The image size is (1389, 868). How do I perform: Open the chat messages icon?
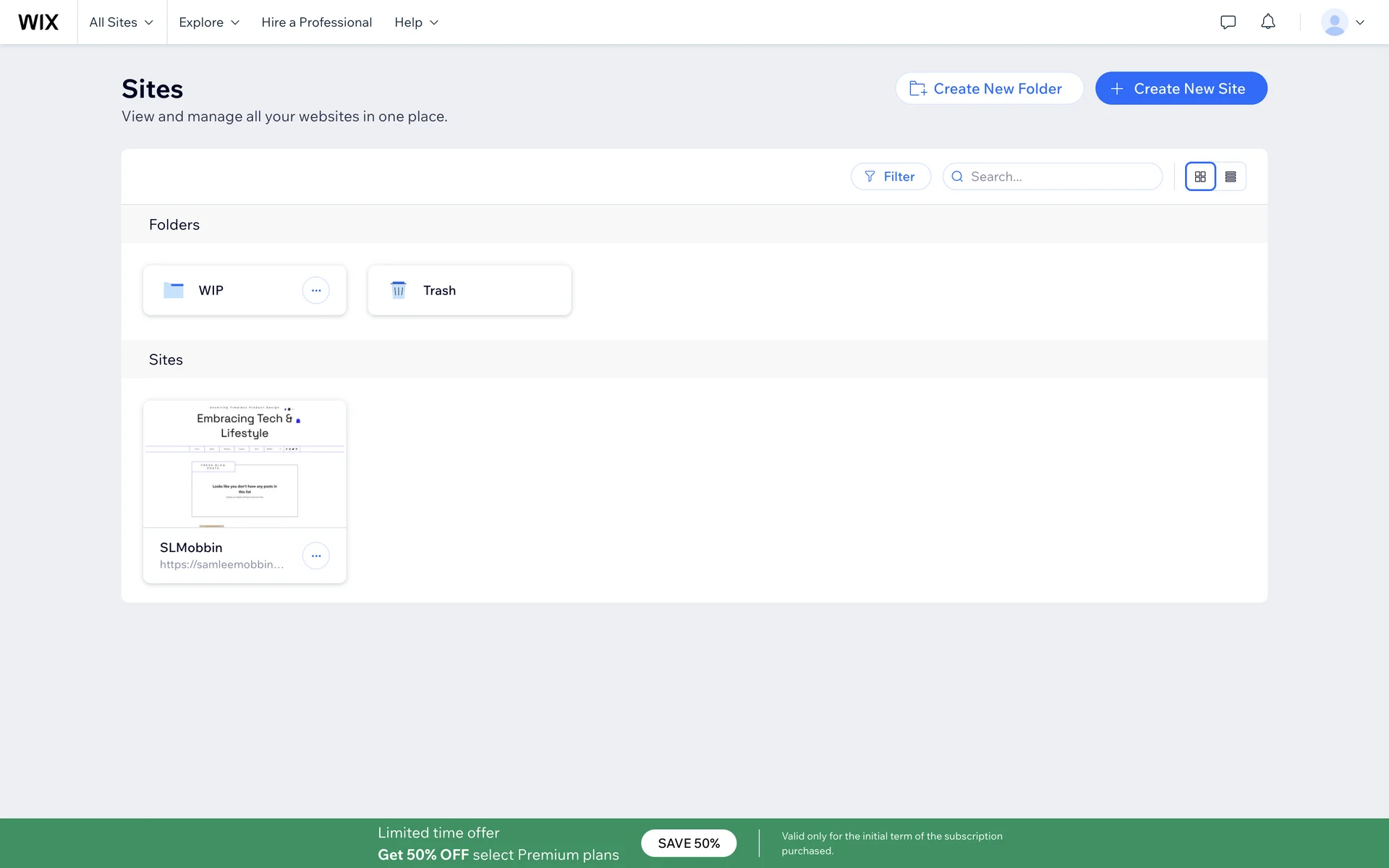(1228, 22)
